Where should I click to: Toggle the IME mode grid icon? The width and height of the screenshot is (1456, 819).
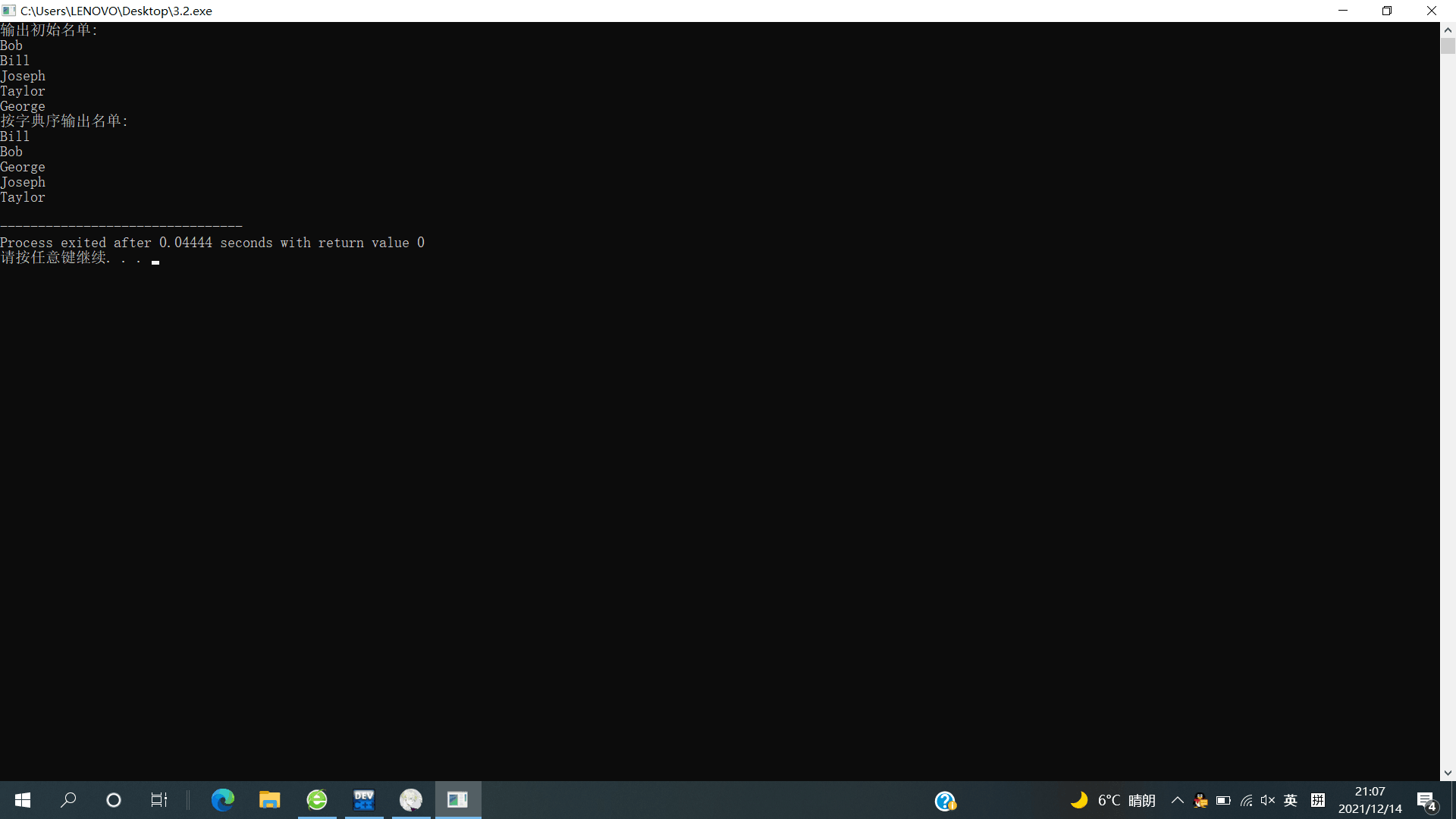[1318, 801]
